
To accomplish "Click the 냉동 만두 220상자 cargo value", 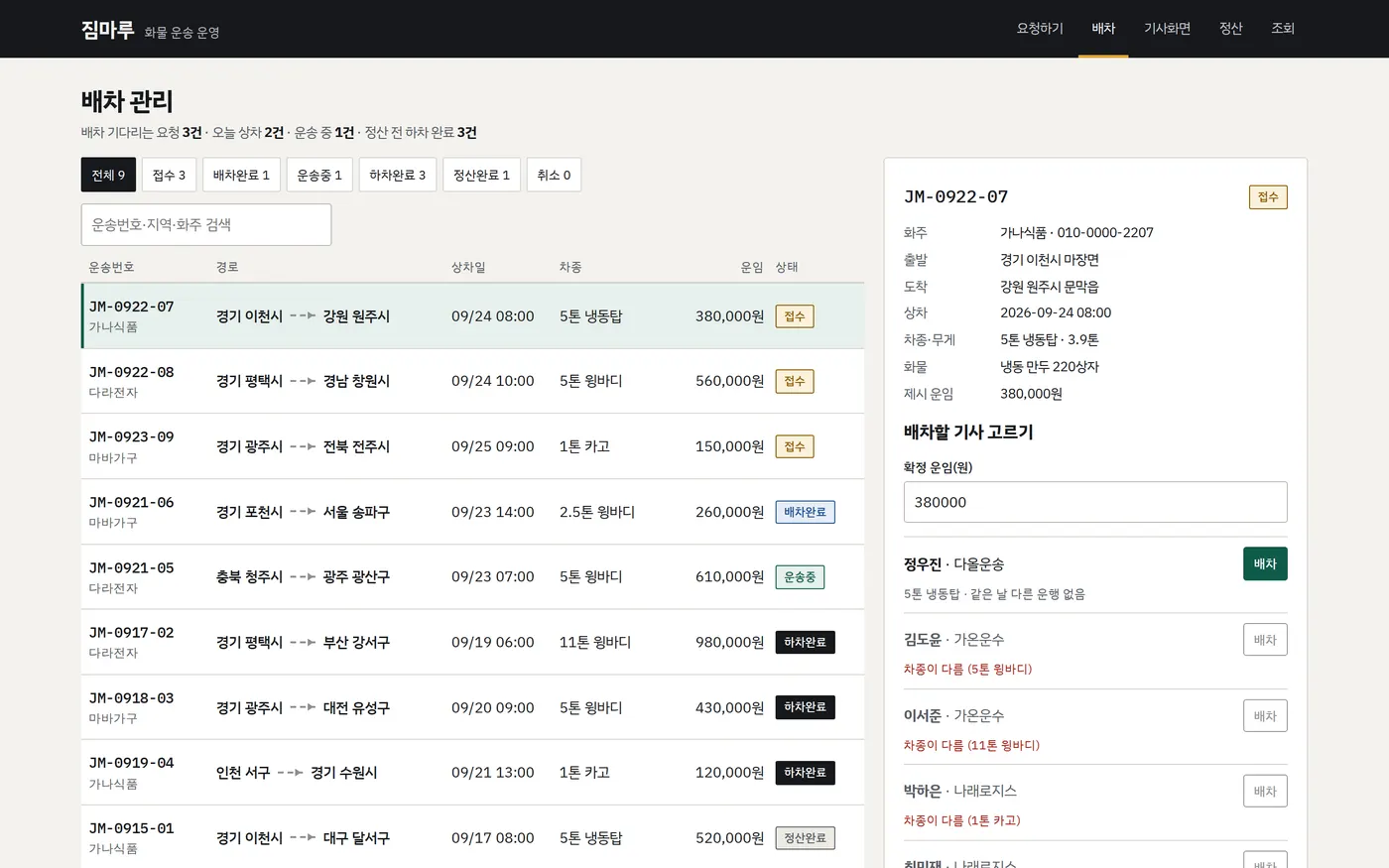I will [x=1050, y=366].
